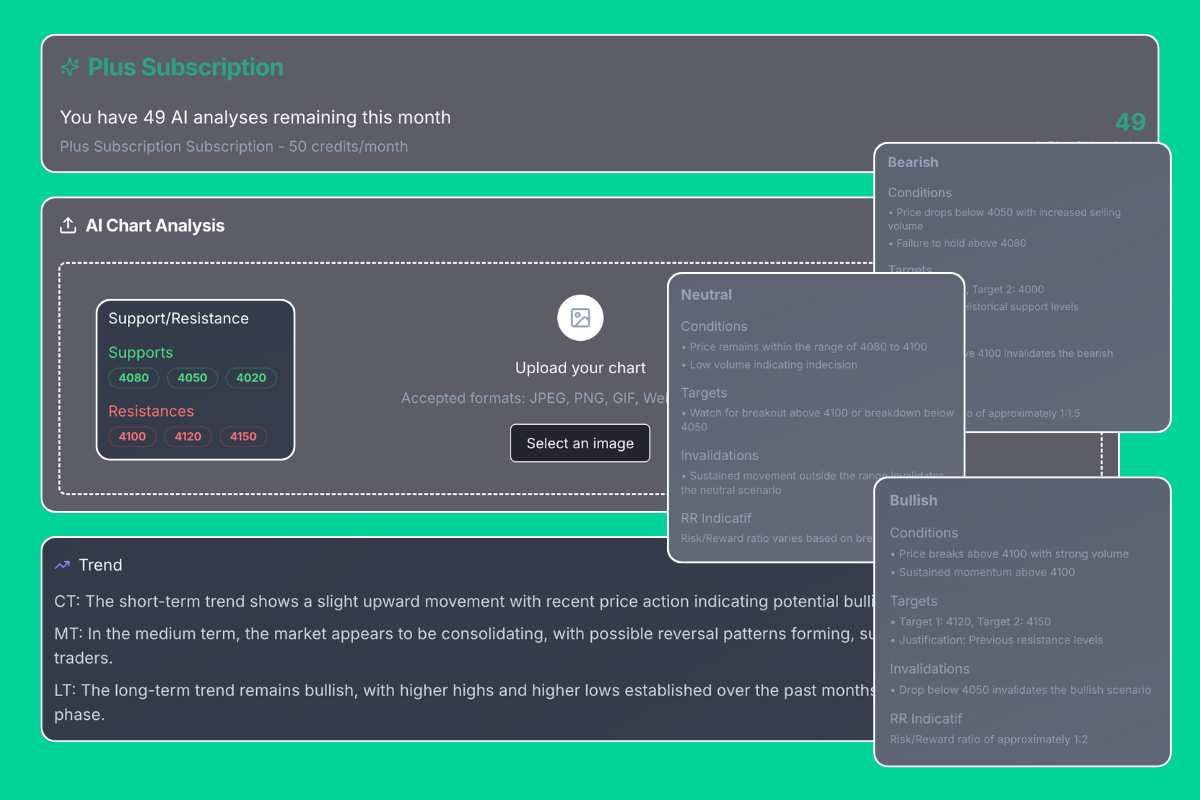Click the upload icon next to AI Chart Analysis
This screenshot has width=1200, height=800.
coord(68,226)
